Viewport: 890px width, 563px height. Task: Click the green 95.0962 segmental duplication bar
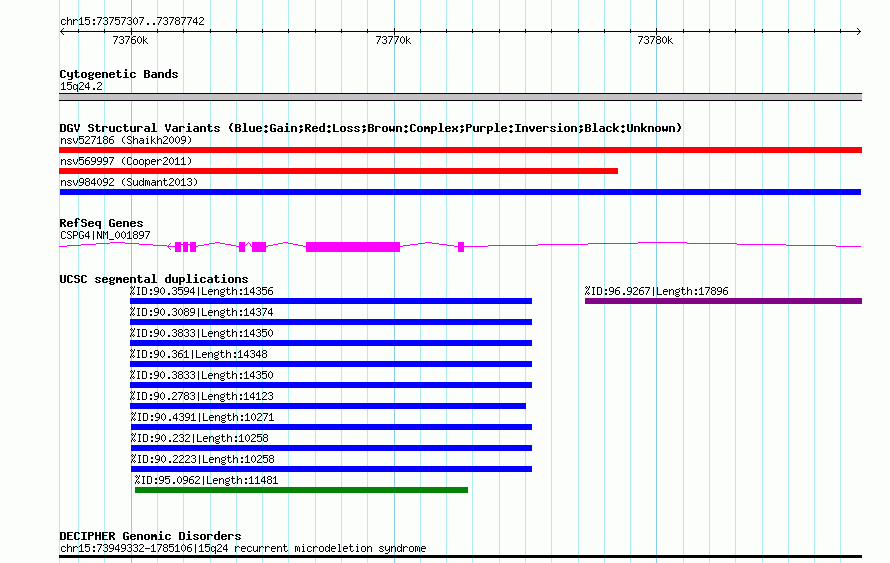pos(301,490)
